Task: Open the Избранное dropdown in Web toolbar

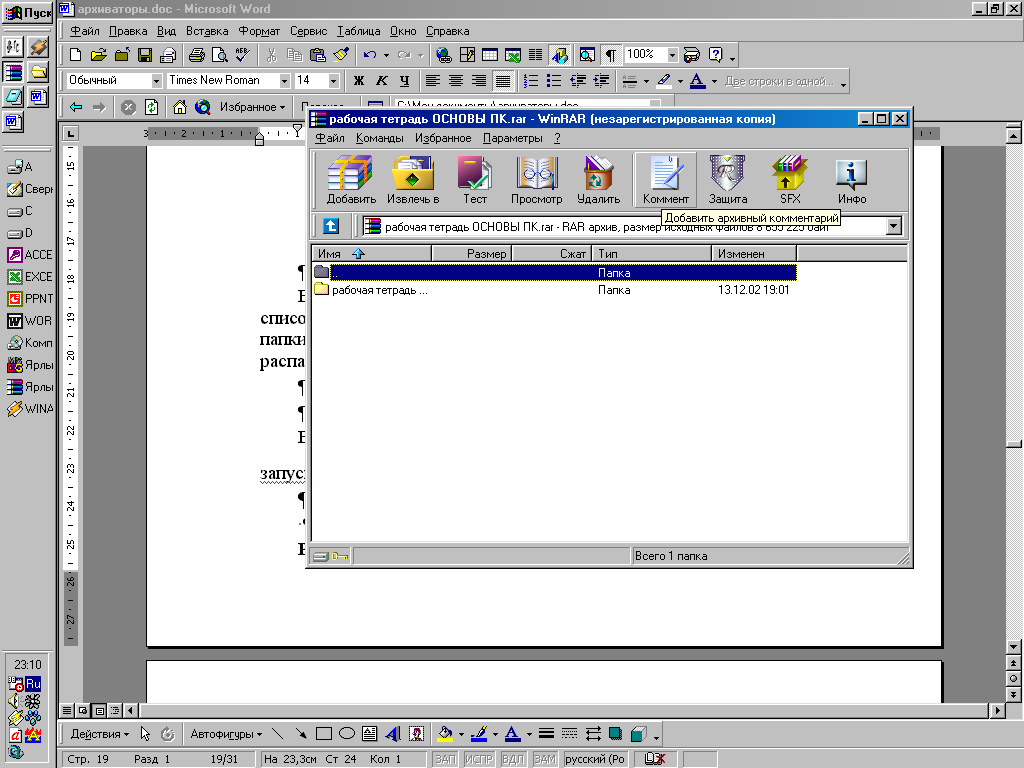Action: [x=252, y=106]
